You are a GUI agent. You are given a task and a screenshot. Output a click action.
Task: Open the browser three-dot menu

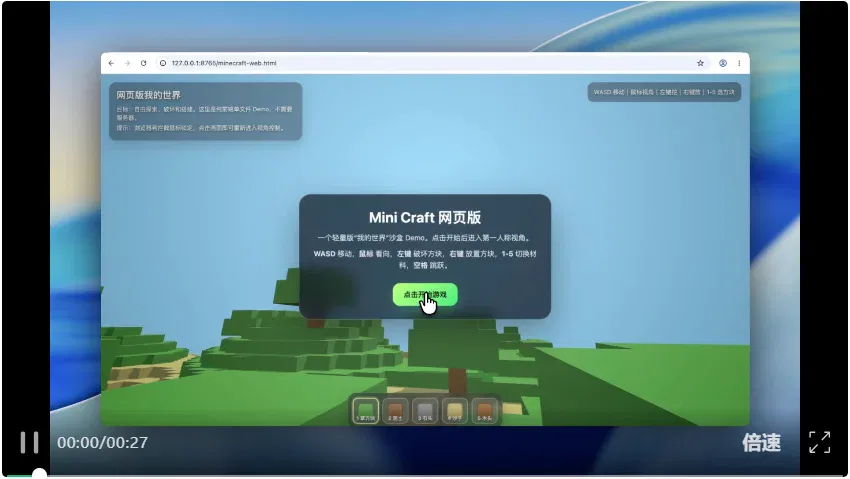[x=739, y=63]
